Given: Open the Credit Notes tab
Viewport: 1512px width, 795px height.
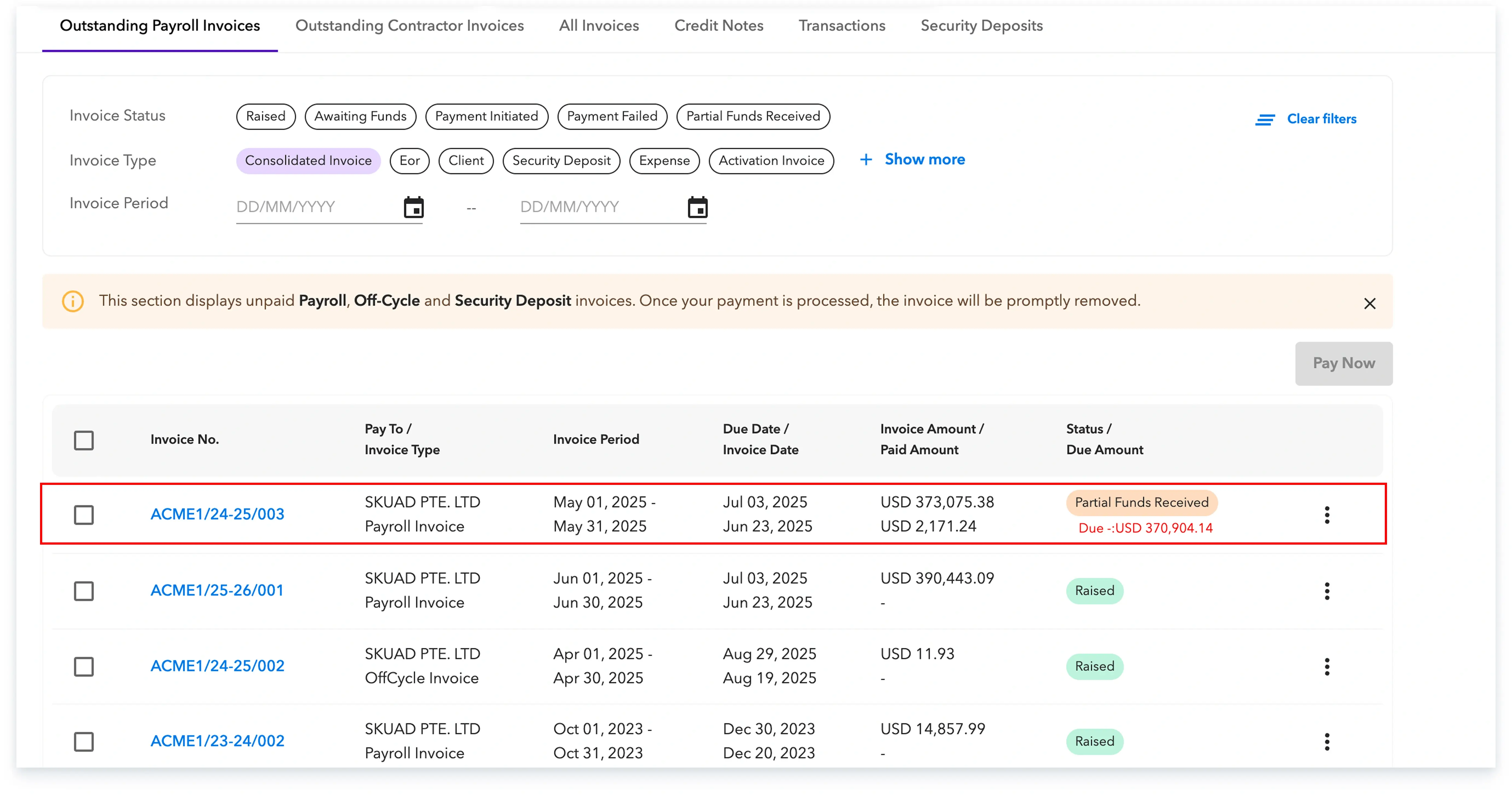Looking at the screenshot, I should 718,26.
